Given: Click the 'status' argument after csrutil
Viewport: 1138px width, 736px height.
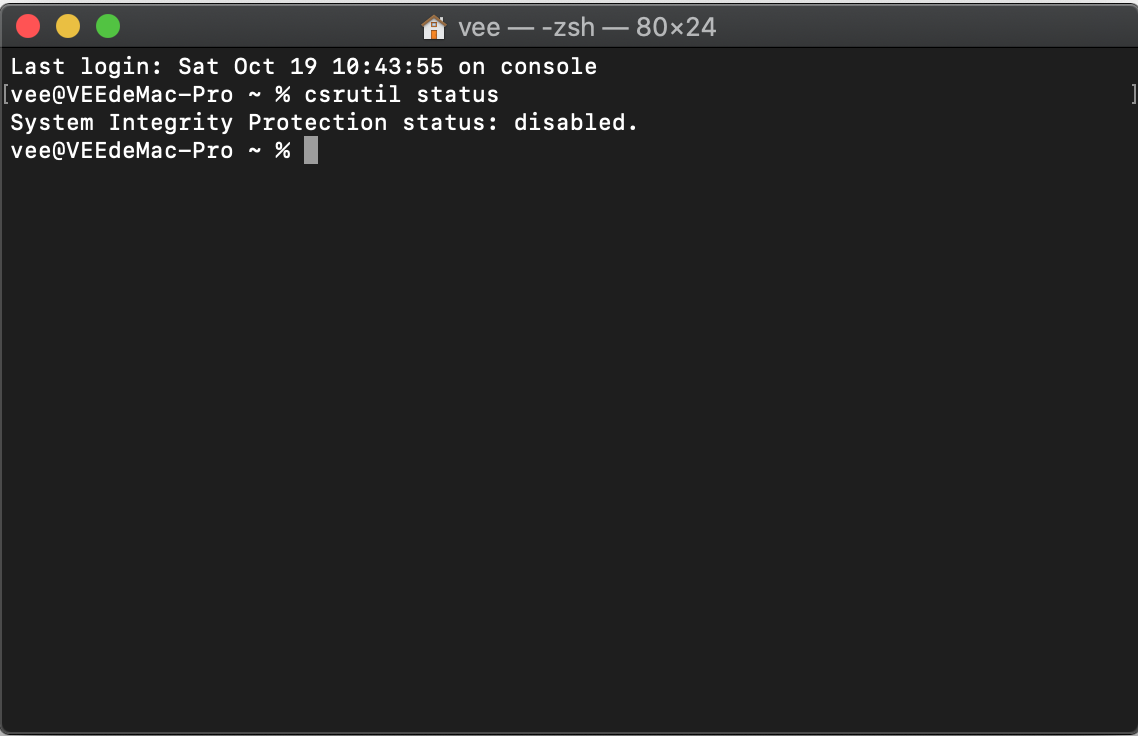Looking at the screenshot, I should point(457,94).
